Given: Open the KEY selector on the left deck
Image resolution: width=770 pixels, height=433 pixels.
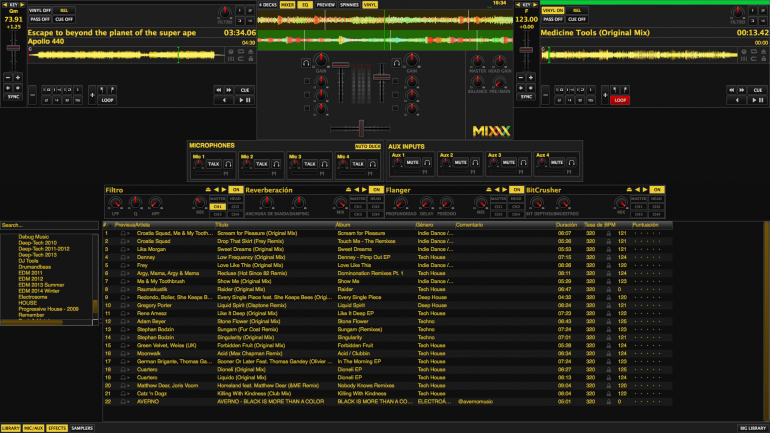Looking at the screenshot, I should 12,4.
